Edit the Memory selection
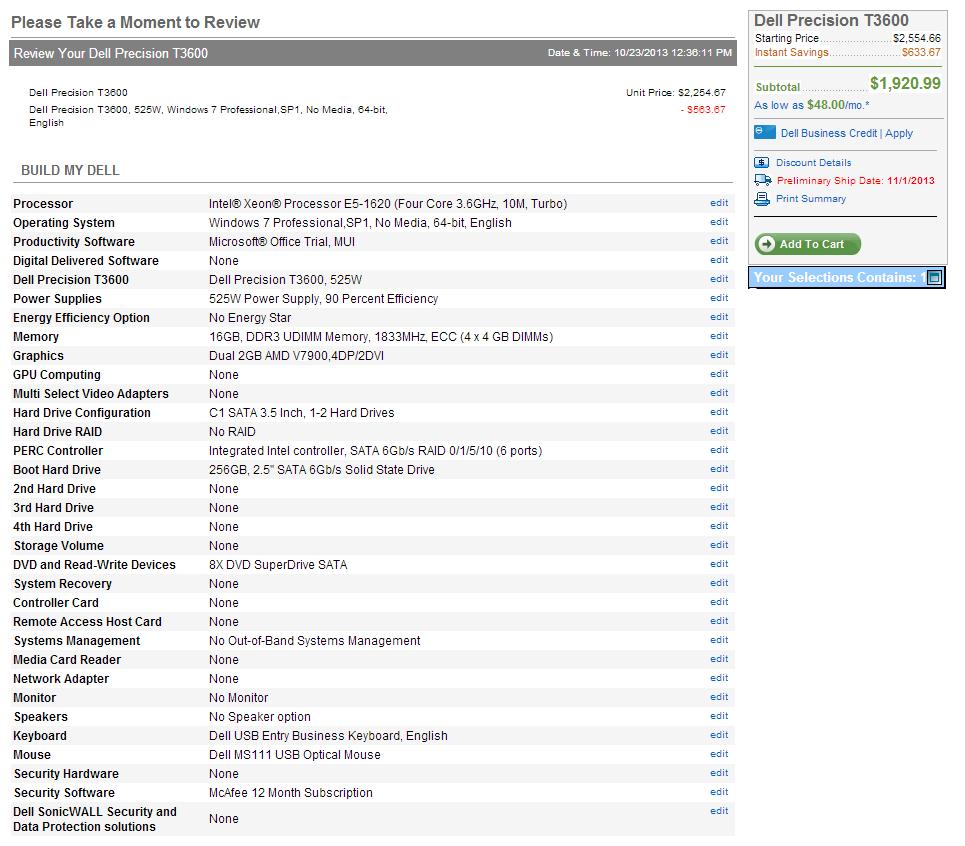Image resolution: width=965 pixels, height=846 pixels. pos(719,336)
